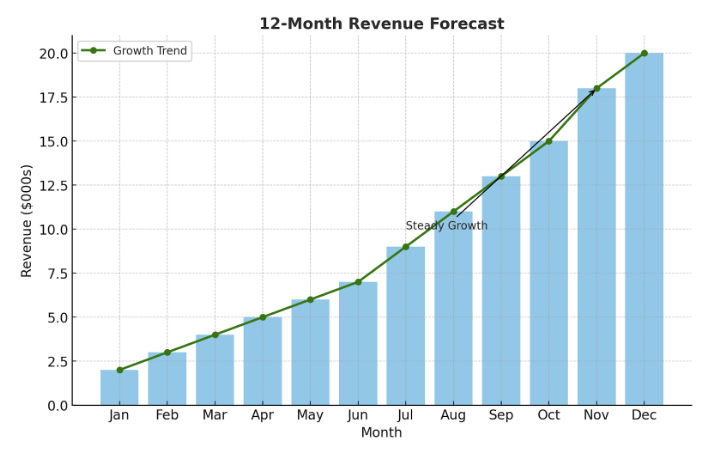Click the 20.0 tick label on y-axis

[53, 53]
